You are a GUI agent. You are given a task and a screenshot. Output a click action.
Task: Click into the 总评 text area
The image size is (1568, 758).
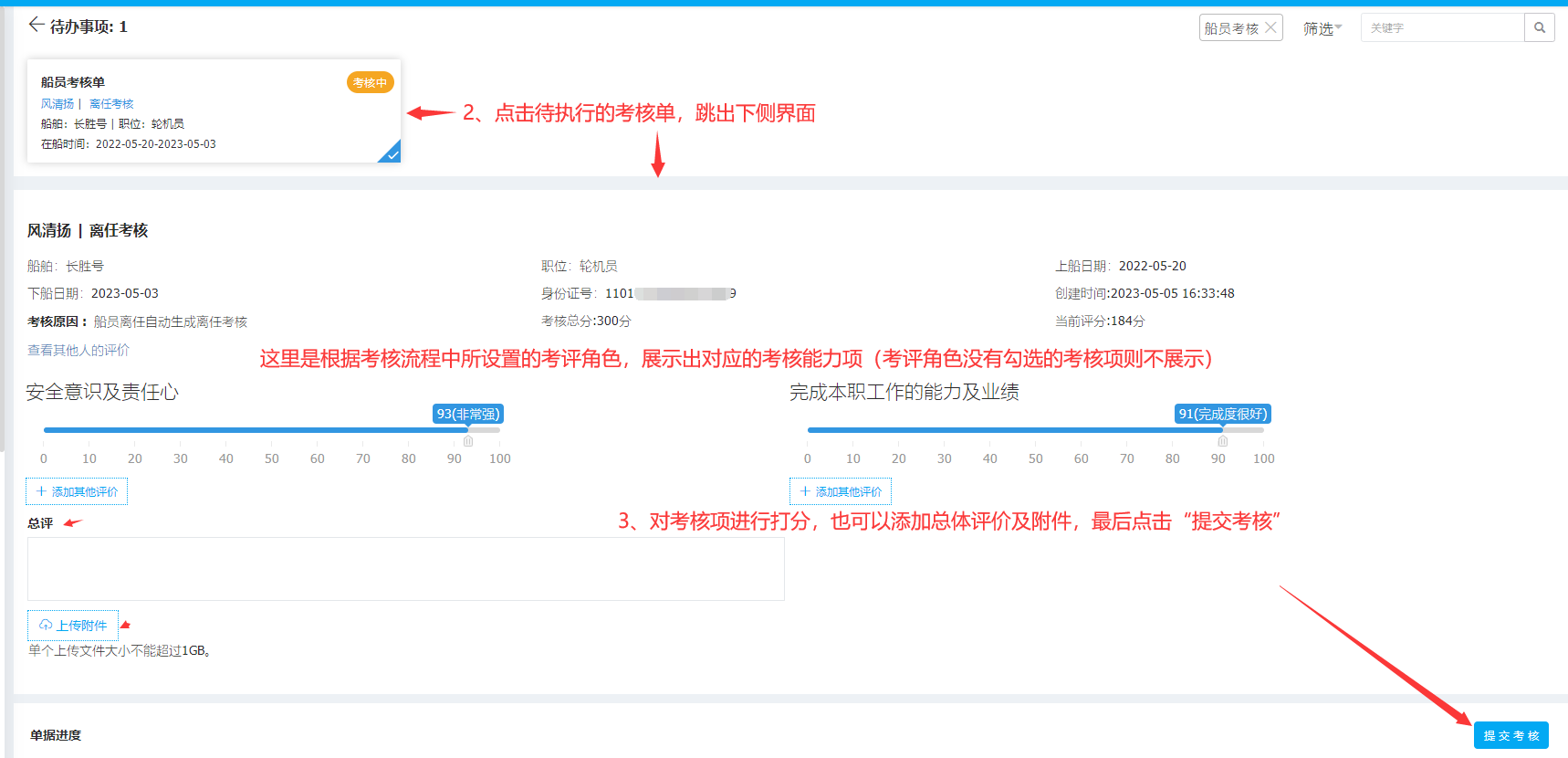point(406,569)
